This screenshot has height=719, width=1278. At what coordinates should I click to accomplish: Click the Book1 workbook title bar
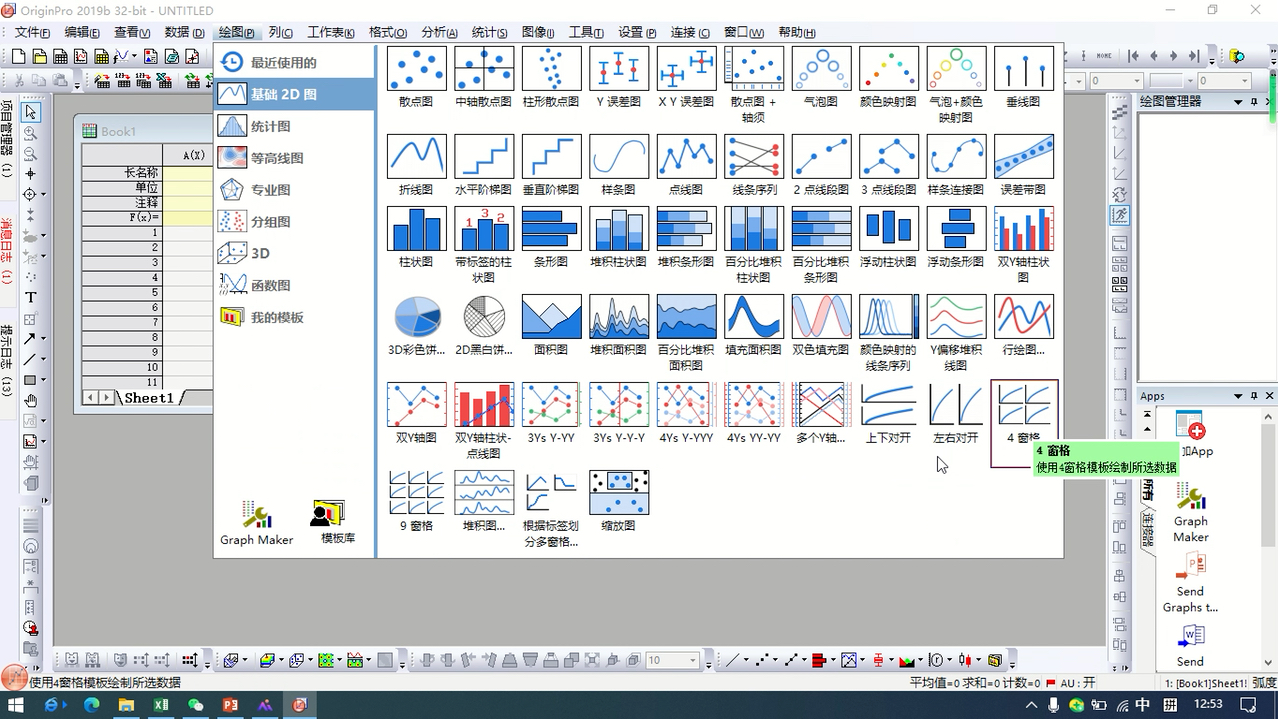click(x=145, y=131)
